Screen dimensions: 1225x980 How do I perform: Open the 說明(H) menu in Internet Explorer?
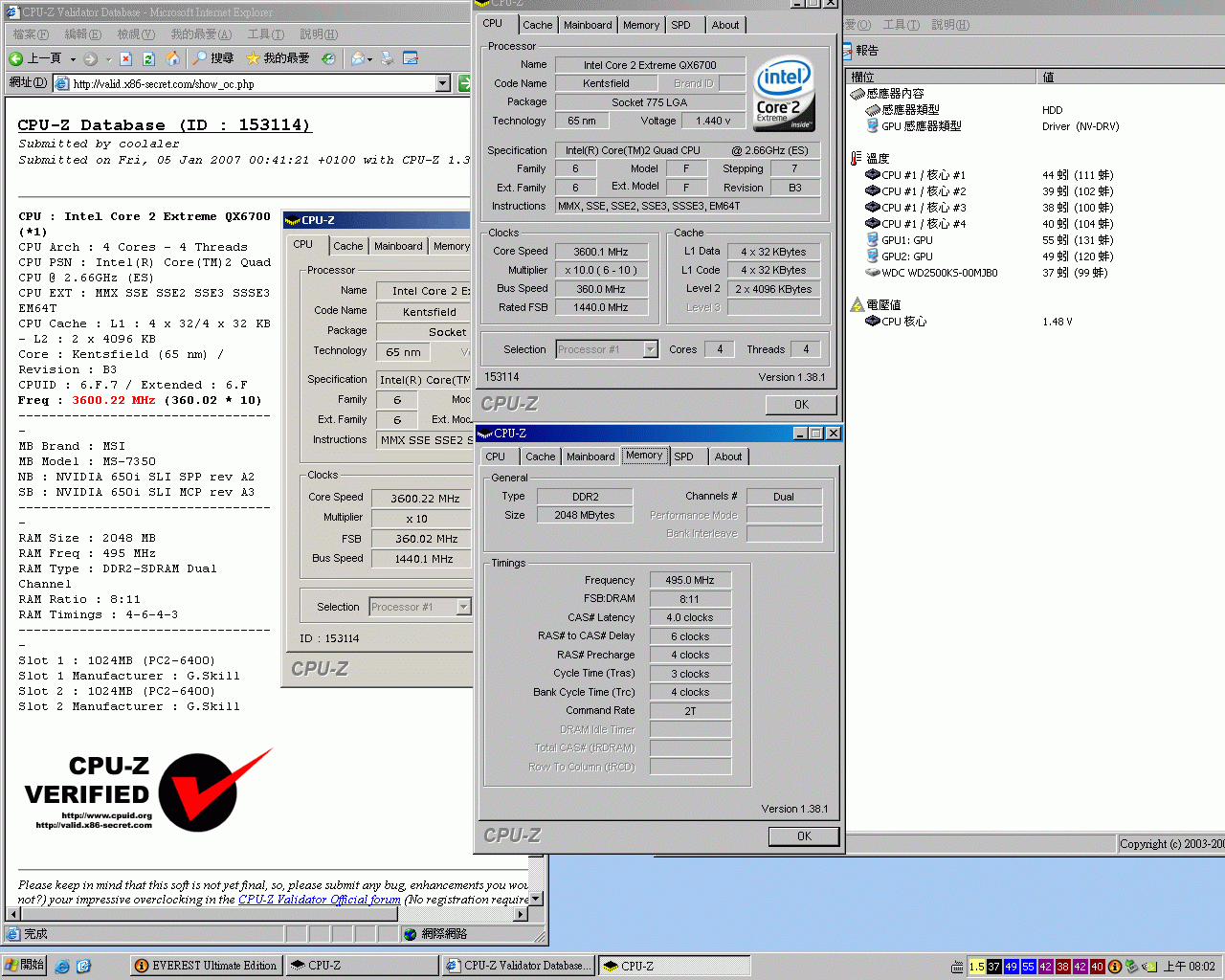319,34
